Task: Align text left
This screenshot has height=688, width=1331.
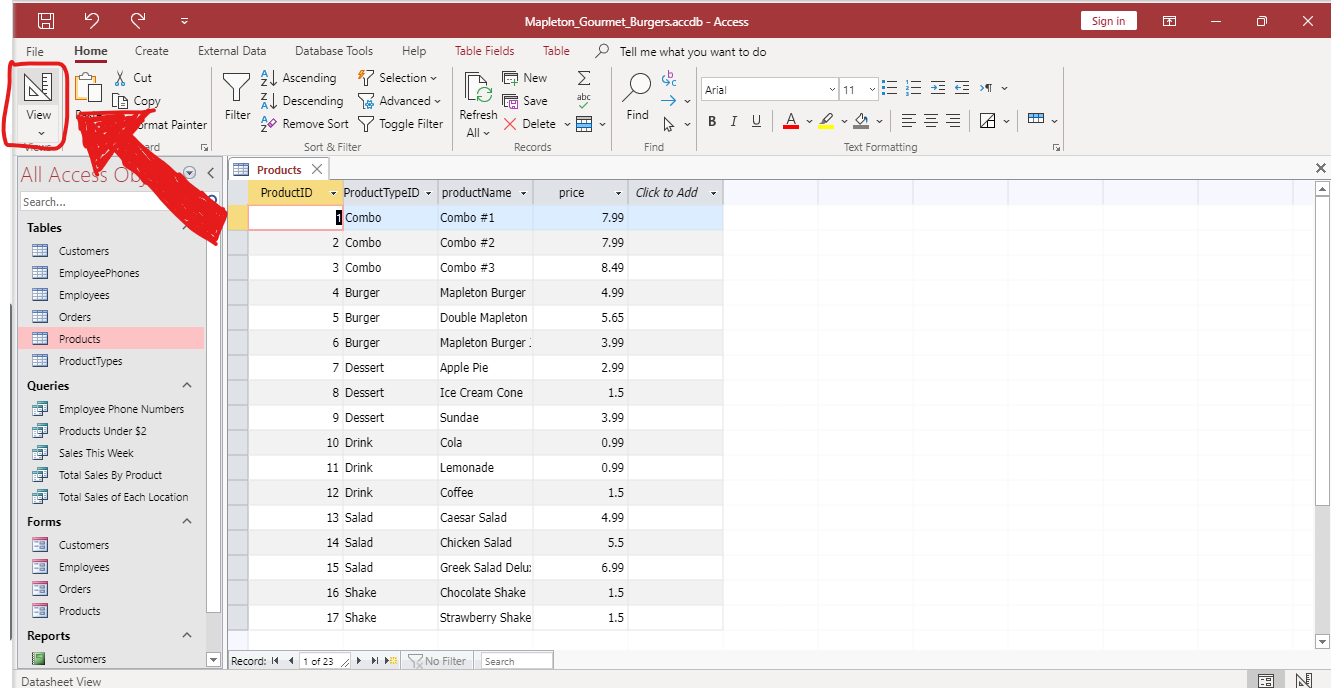Action: [x=908, y=121]
